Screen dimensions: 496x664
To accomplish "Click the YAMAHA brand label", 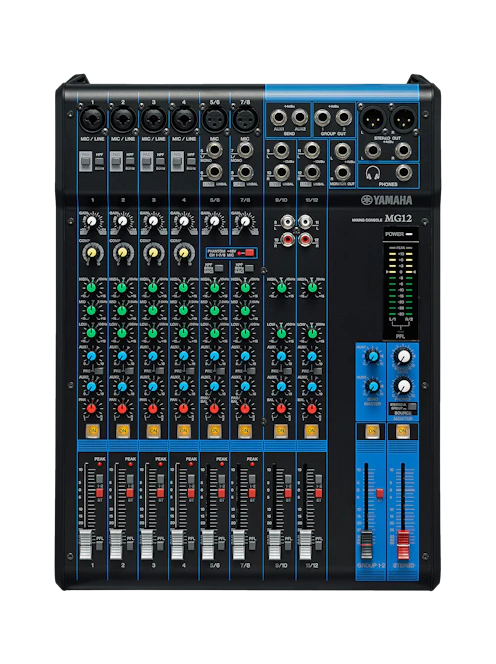I will click(387, 200).
